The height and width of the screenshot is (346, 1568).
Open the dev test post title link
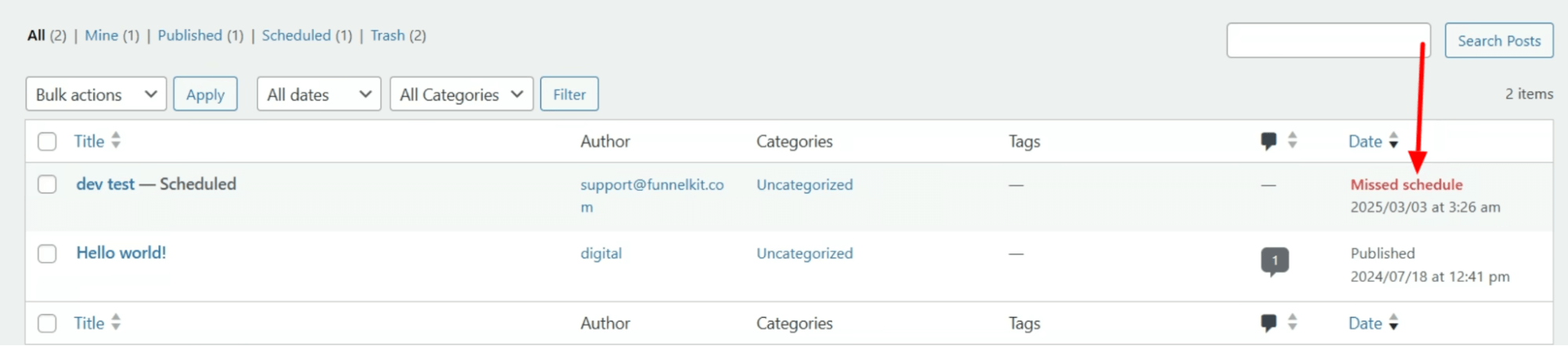(x=106, y=184)
